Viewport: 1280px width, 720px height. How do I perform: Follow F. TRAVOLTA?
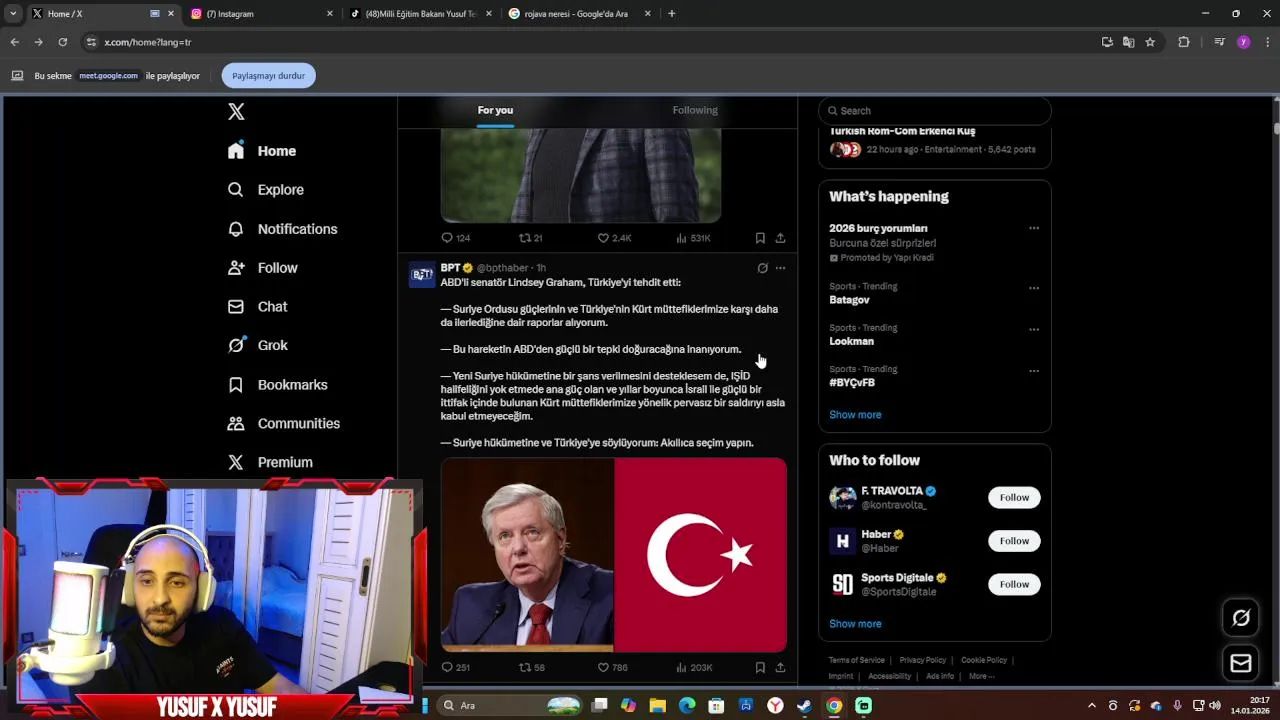1014,497
